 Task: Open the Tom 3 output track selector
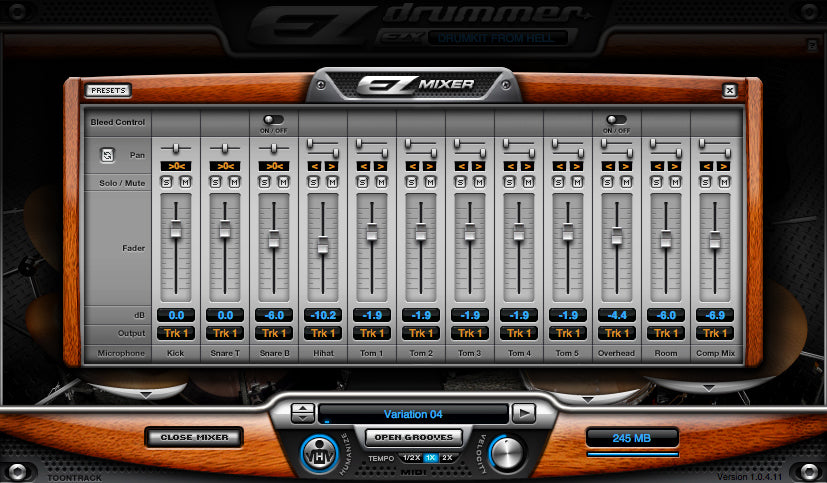469,333
